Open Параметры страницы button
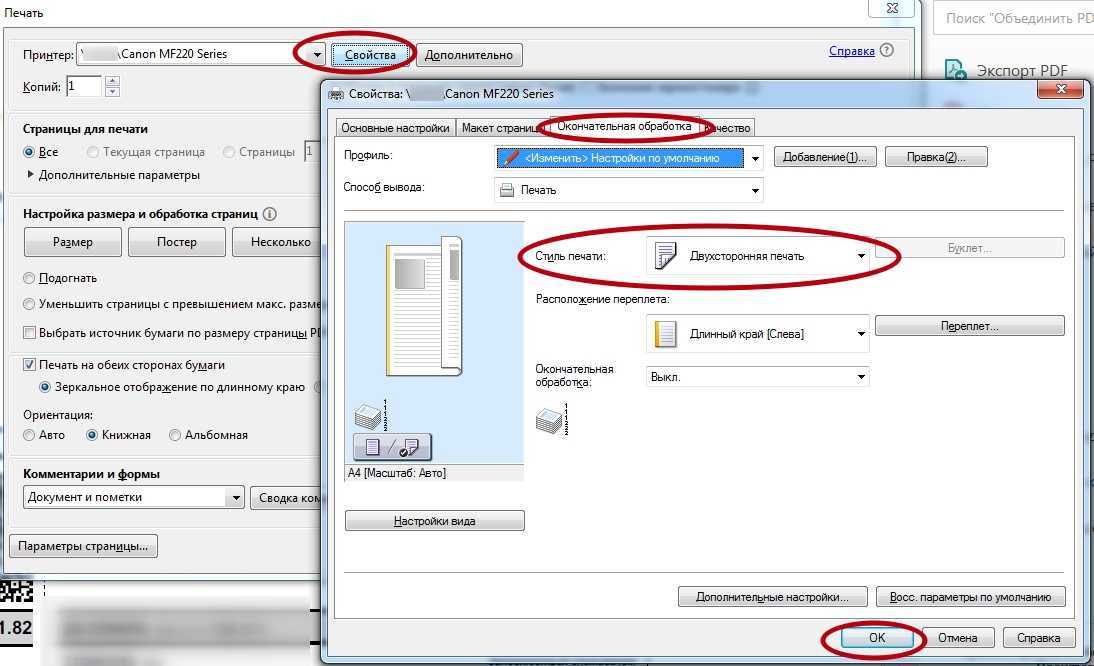The width and height of the screenshot is (1094, 666). [x=83, y=546]
